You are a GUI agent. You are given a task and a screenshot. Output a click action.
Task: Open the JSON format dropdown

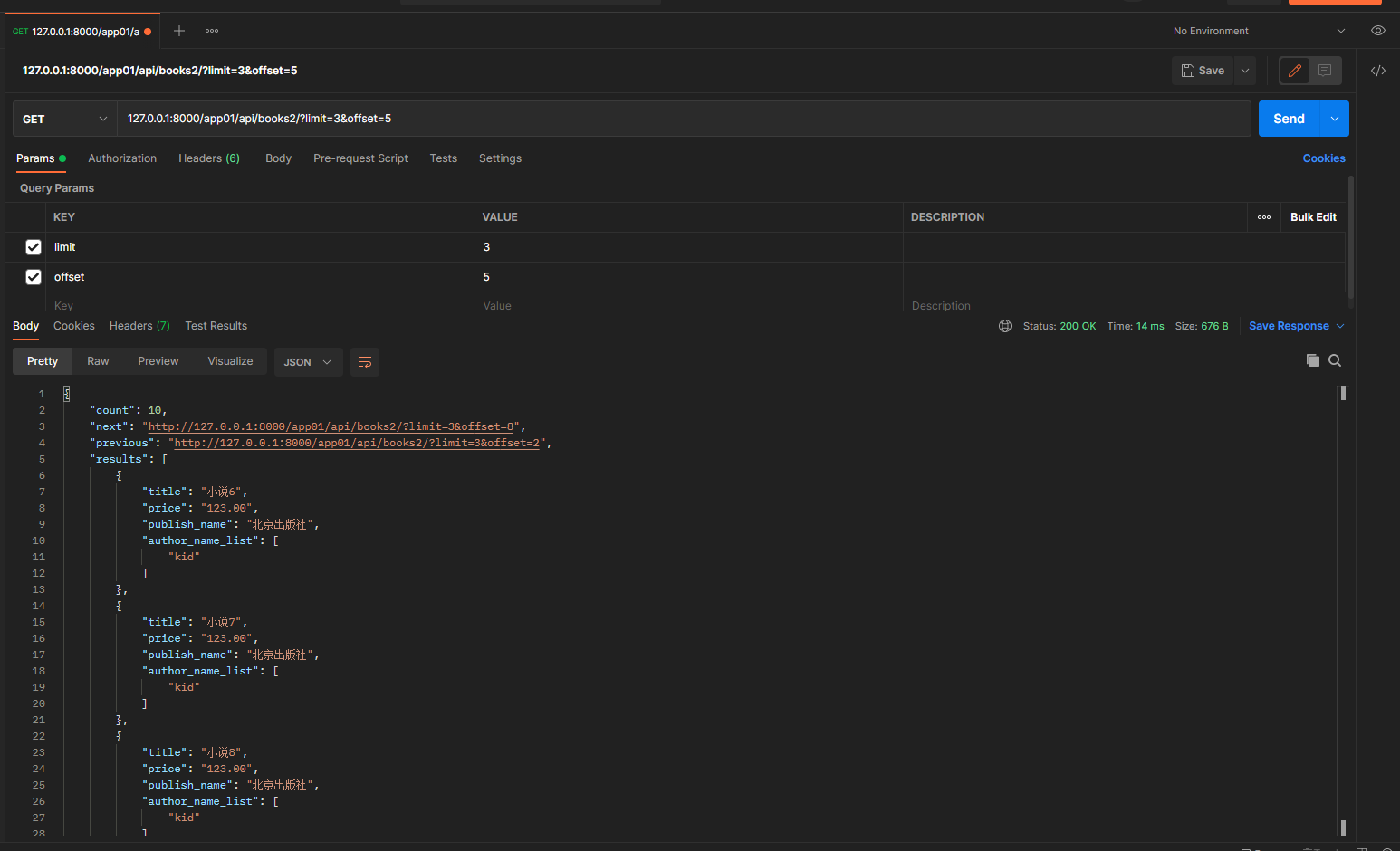coord(308,362)
